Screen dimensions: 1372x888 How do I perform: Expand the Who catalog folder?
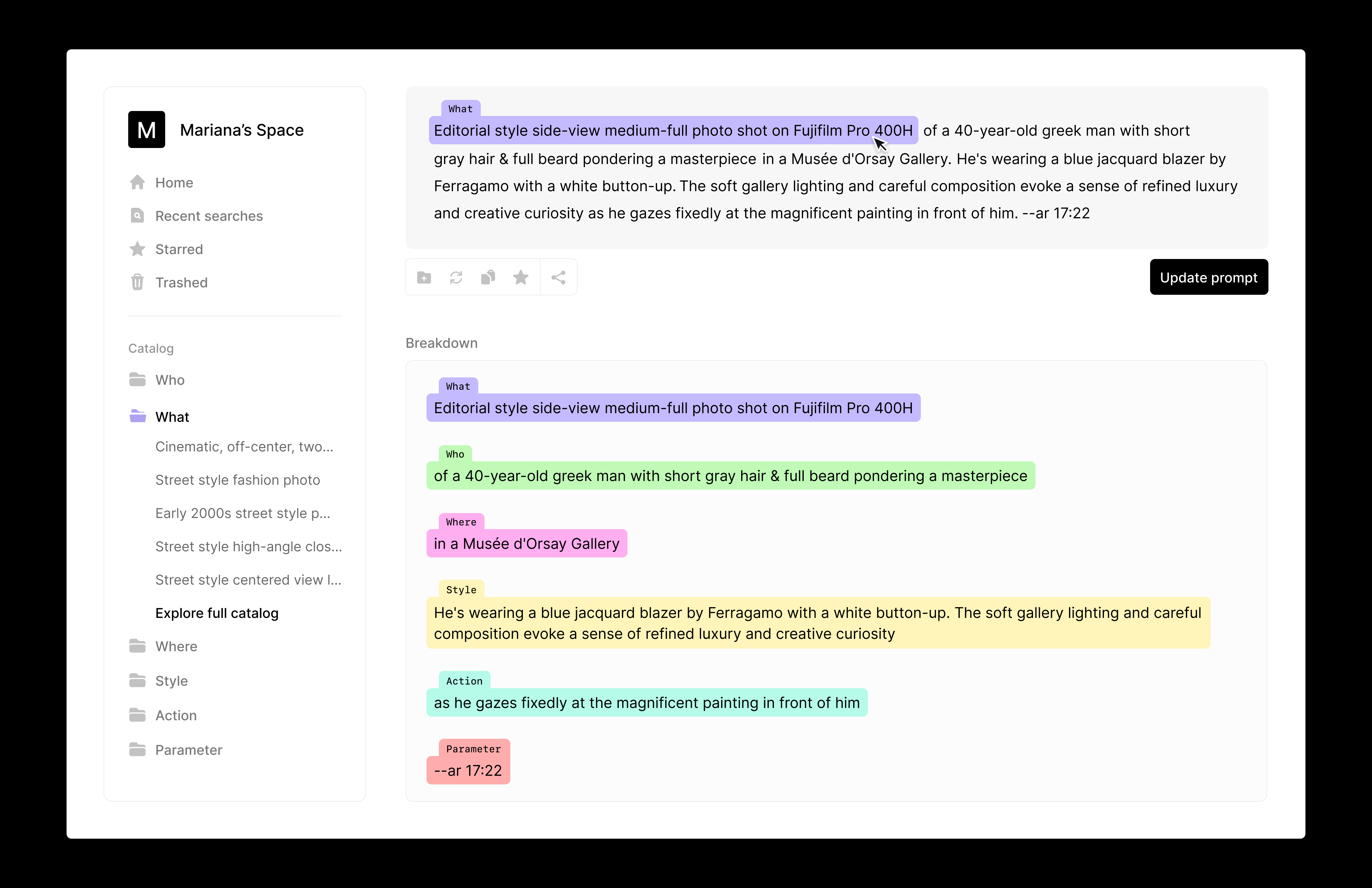pyautogui.click(x=169, y=380)
